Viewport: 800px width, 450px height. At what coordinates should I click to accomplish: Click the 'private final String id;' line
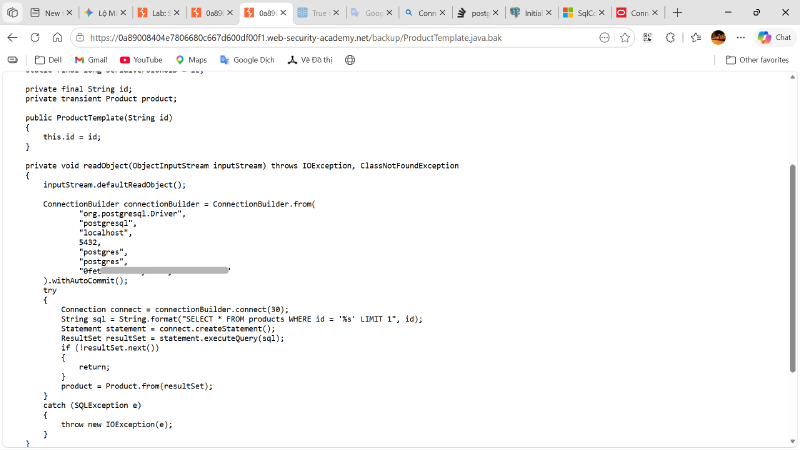point(79,89)
